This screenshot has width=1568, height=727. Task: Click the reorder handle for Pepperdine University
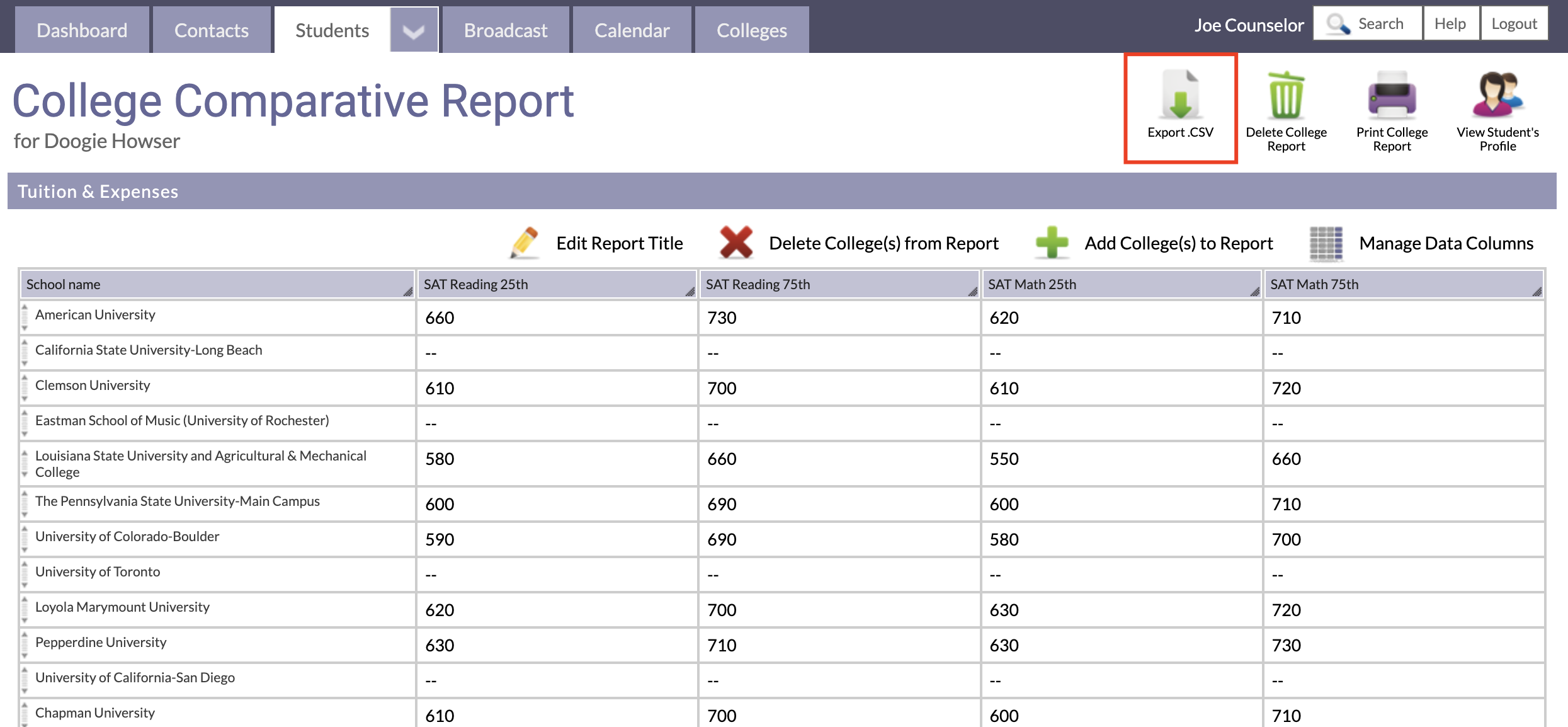tap(25, 645)
